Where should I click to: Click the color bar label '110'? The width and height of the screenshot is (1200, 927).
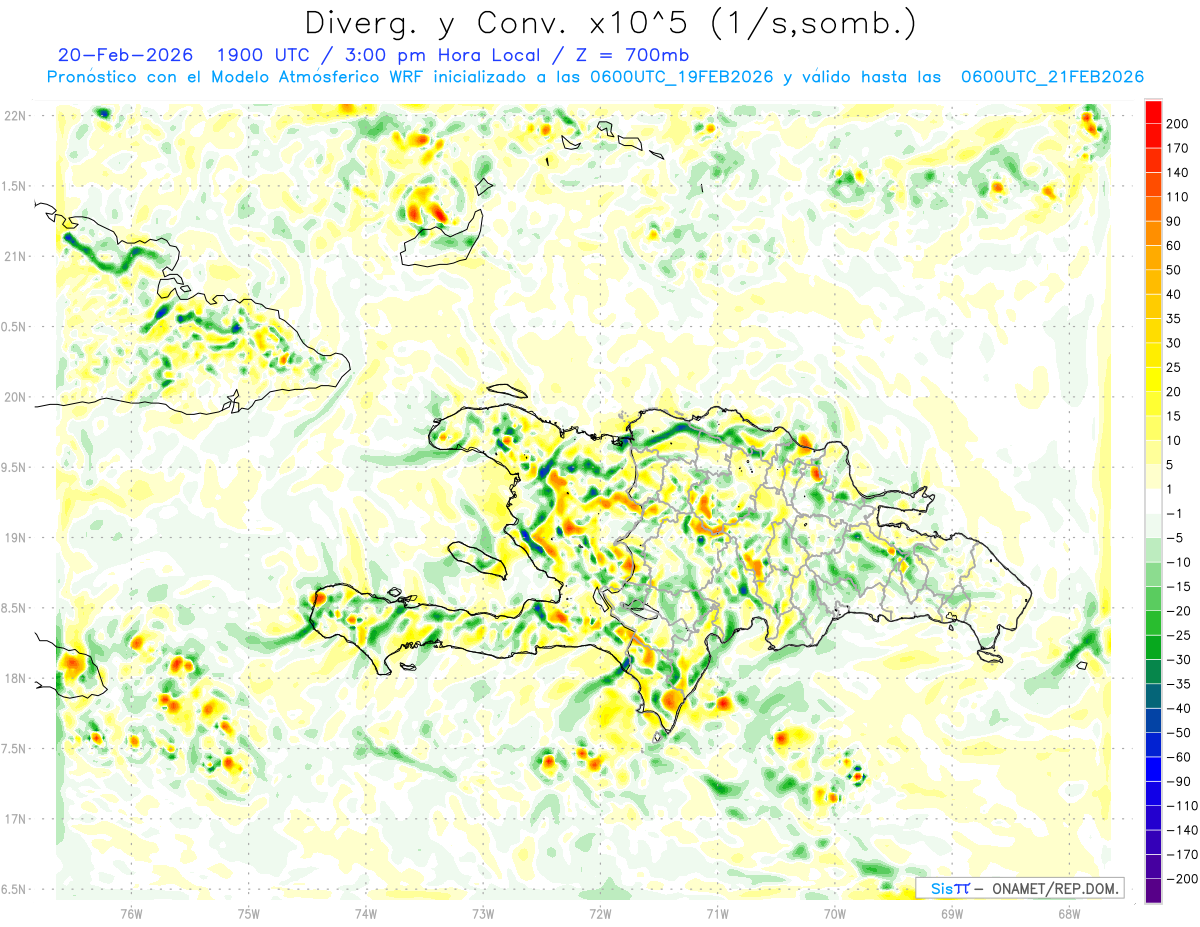pos(1179,197)
